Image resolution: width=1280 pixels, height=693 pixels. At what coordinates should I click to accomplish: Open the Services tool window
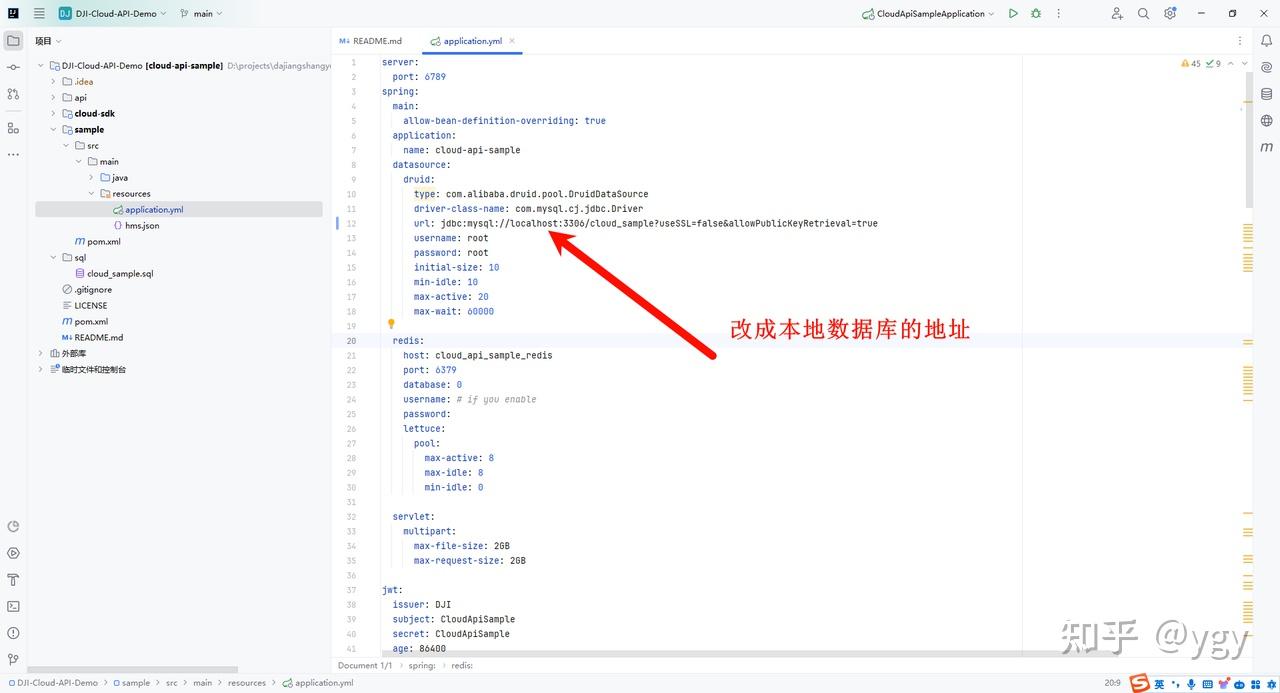click(13, 553)
